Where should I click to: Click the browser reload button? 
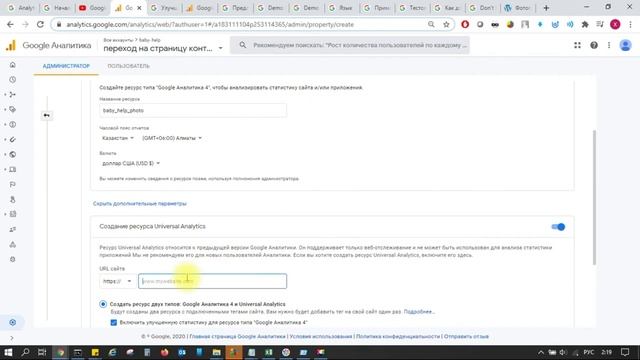pos(40,24)
